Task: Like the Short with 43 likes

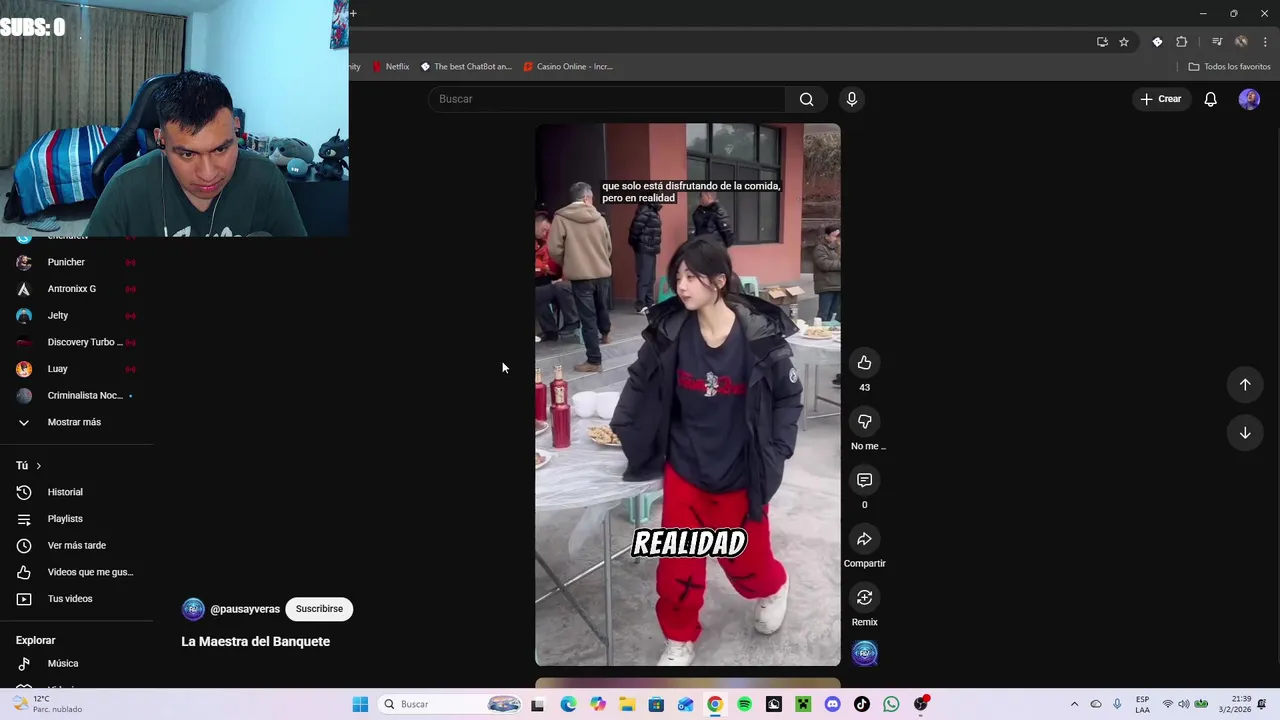Action: coord(864,363)
